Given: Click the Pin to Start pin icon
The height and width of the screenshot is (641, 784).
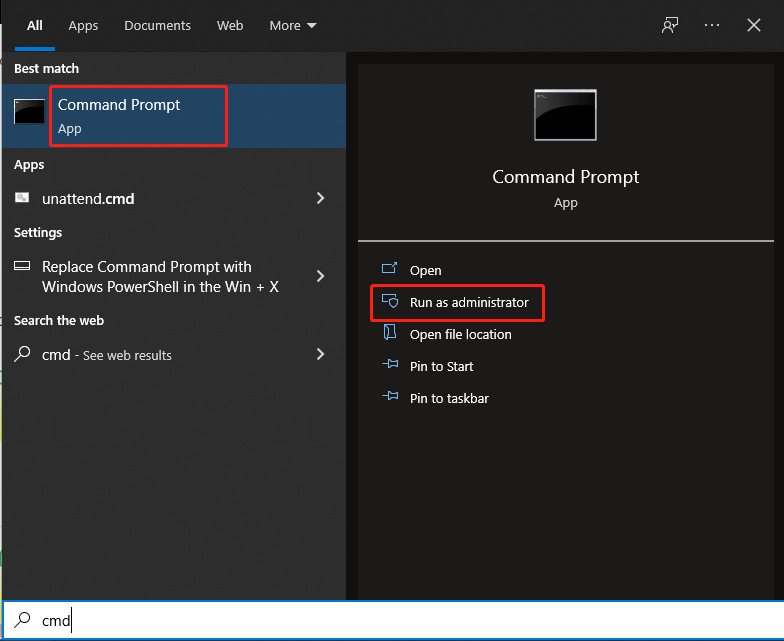Looking at the screenshot, I should click(x=390, y=364).
